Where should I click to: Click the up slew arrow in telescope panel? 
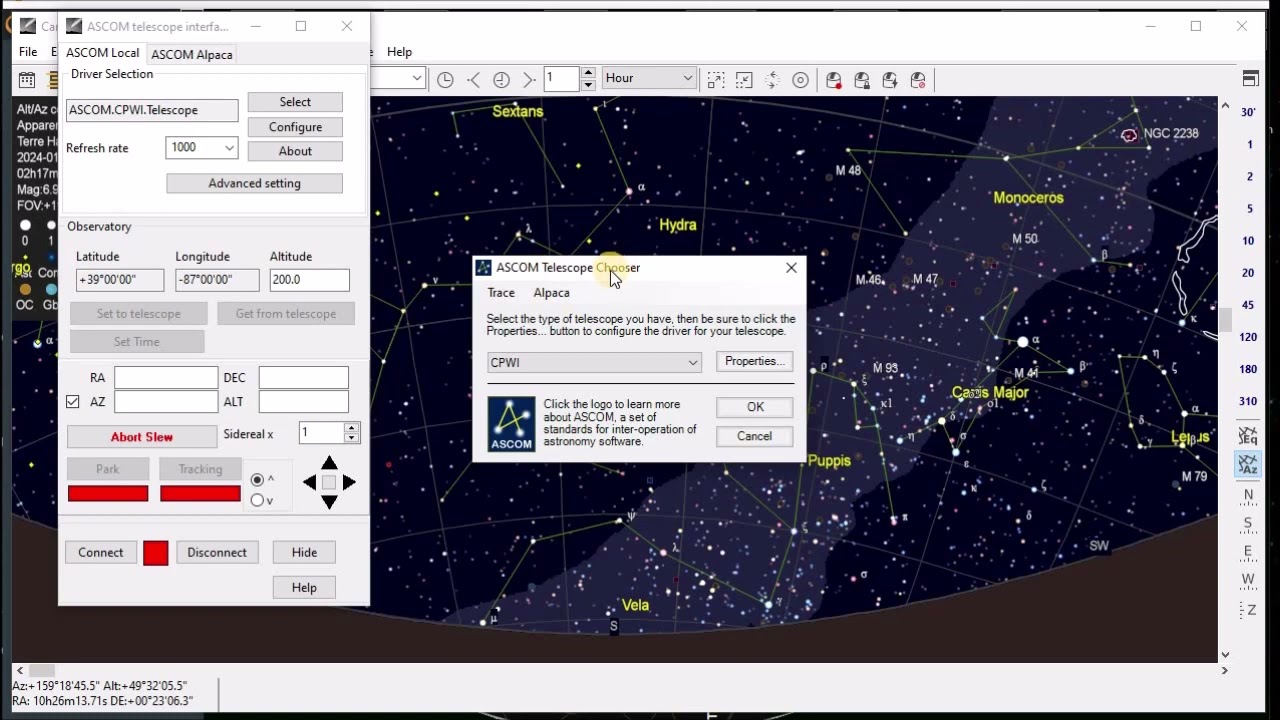tap(329, 463)
